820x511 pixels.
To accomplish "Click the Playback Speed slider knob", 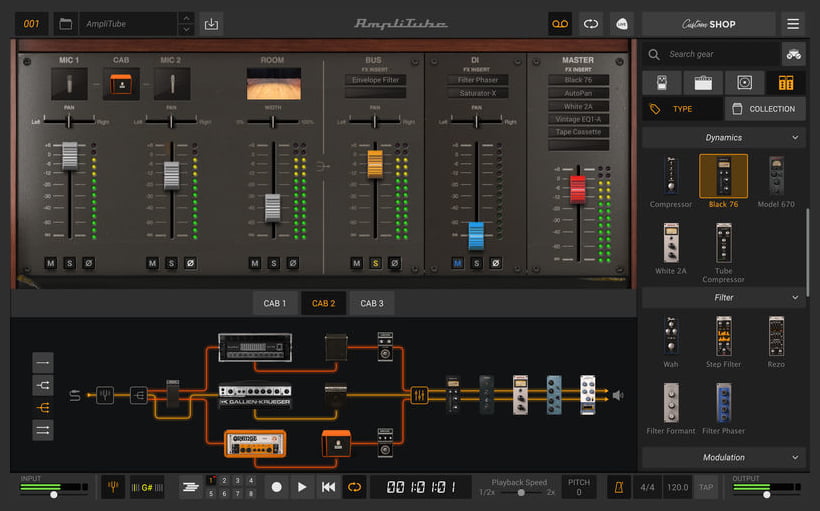I will coord(521,493).
